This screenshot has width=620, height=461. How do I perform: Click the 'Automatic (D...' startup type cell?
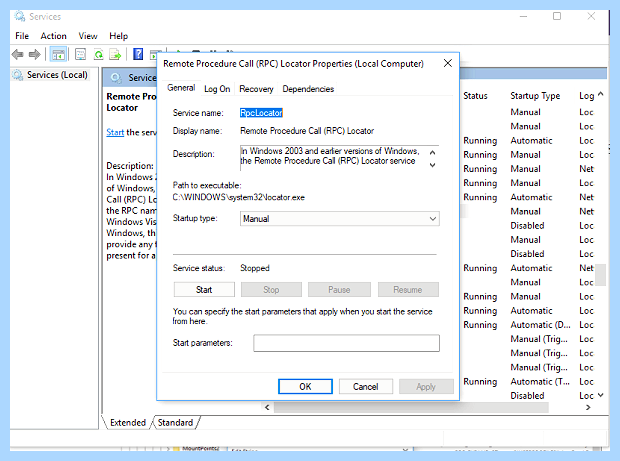(540, 325)
